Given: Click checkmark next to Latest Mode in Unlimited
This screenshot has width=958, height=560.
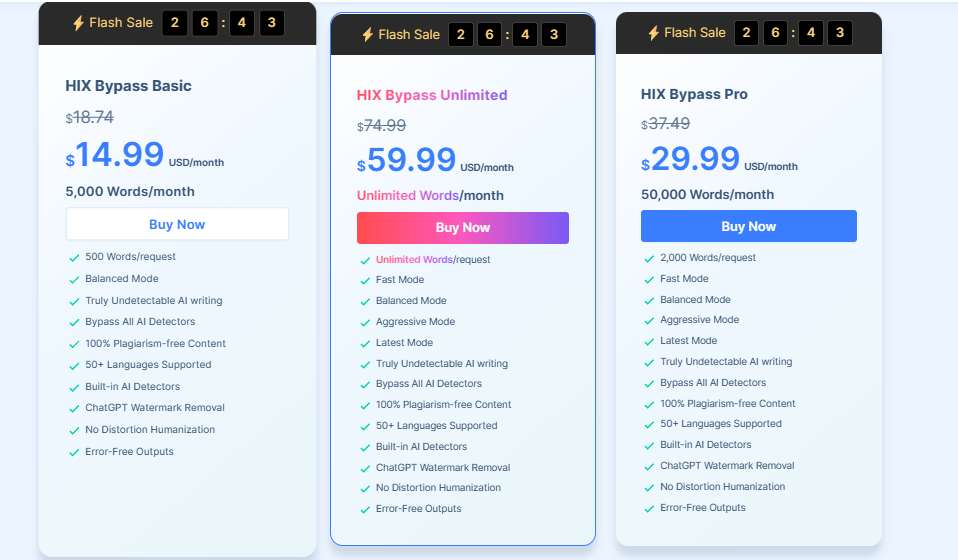Looking at the screenshot, I should [x=365, y=344].
